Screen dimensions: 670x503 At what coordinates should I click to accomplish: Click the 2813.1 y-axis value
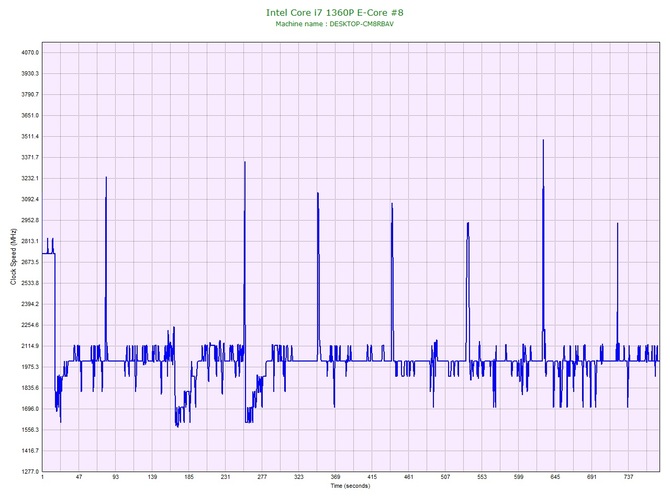coord(30,241)
